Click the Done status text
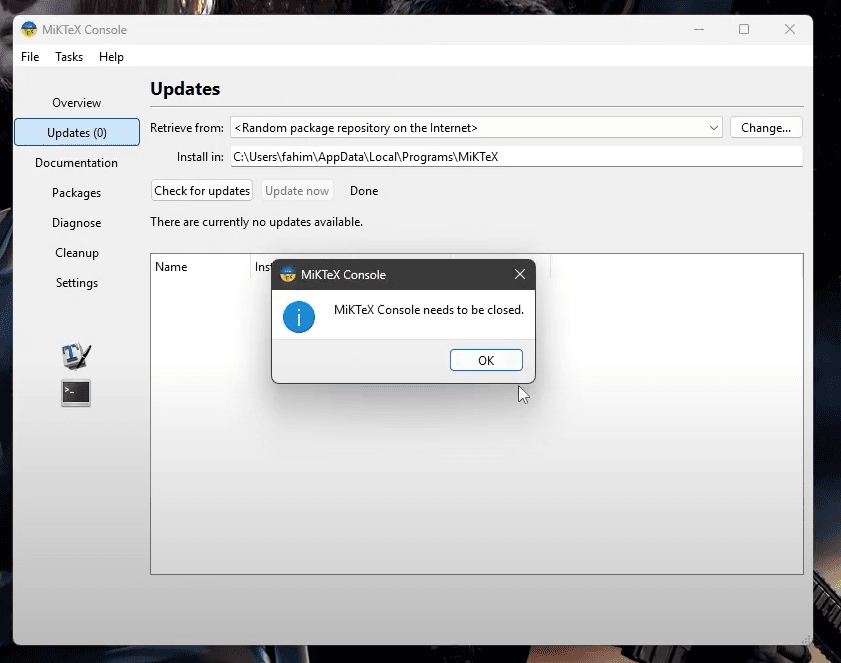 [x=364, y=191]
